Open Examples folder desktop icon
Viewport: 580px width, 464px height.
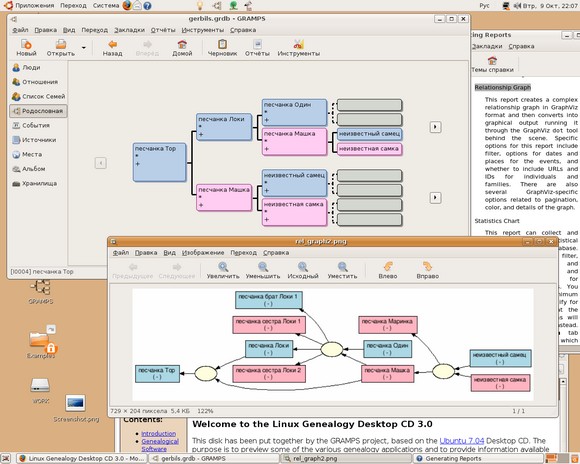pos(41,343)
